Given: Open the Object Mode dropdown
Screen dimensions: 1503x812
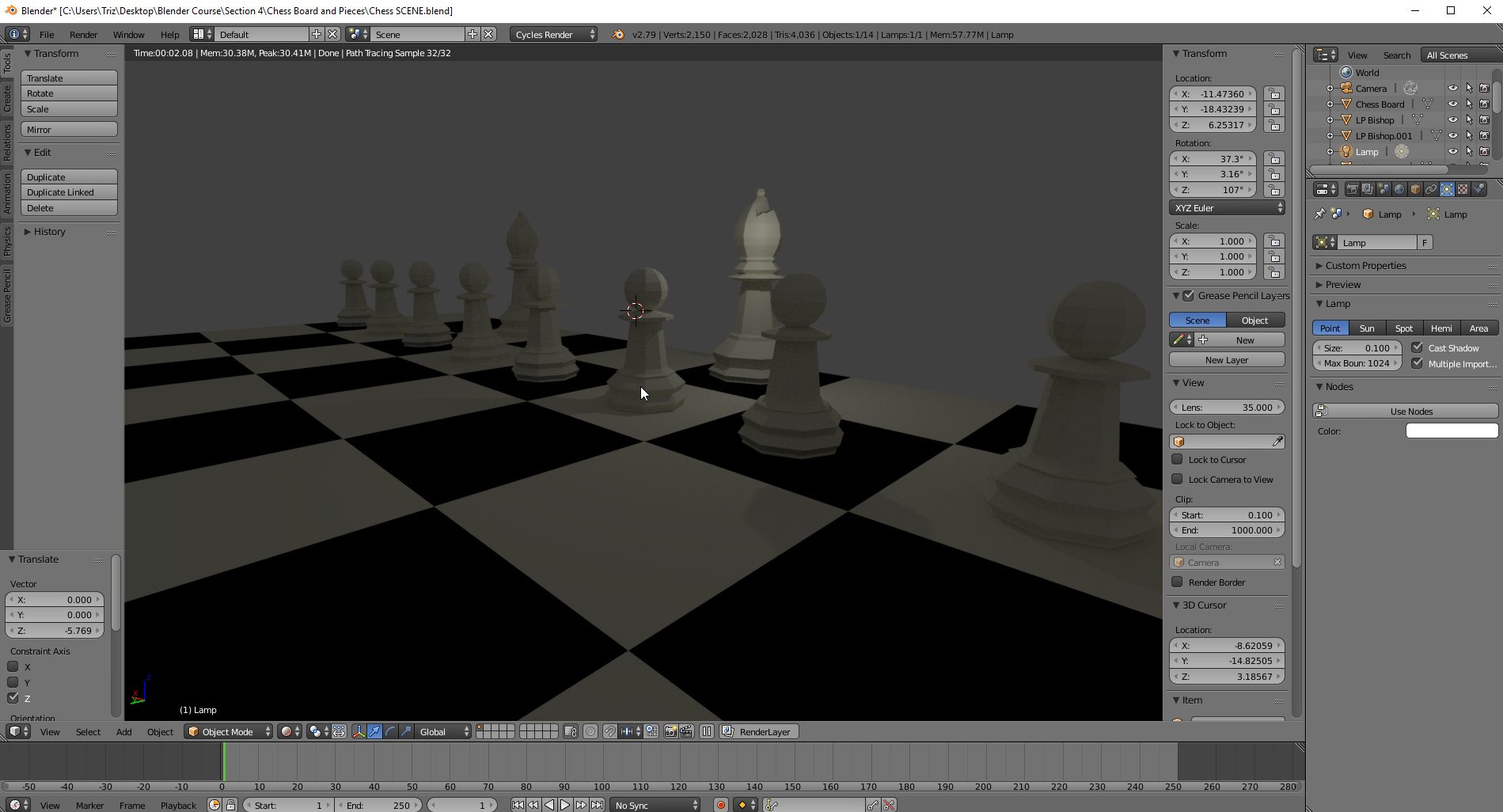Looking at the screenshot, I should coord(228,732).
